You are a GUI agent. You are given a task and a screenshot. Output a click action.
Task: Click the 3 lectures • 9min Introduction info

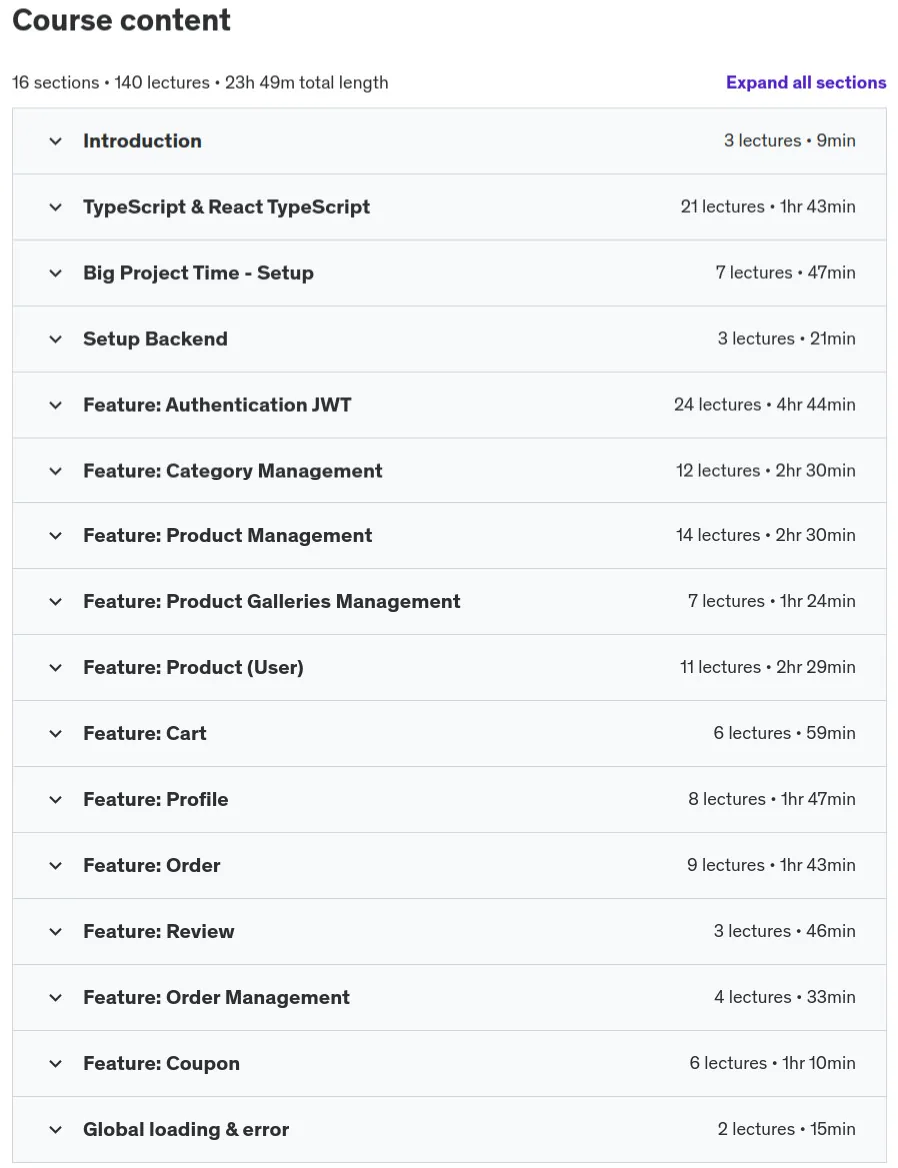tap(789, 141)
